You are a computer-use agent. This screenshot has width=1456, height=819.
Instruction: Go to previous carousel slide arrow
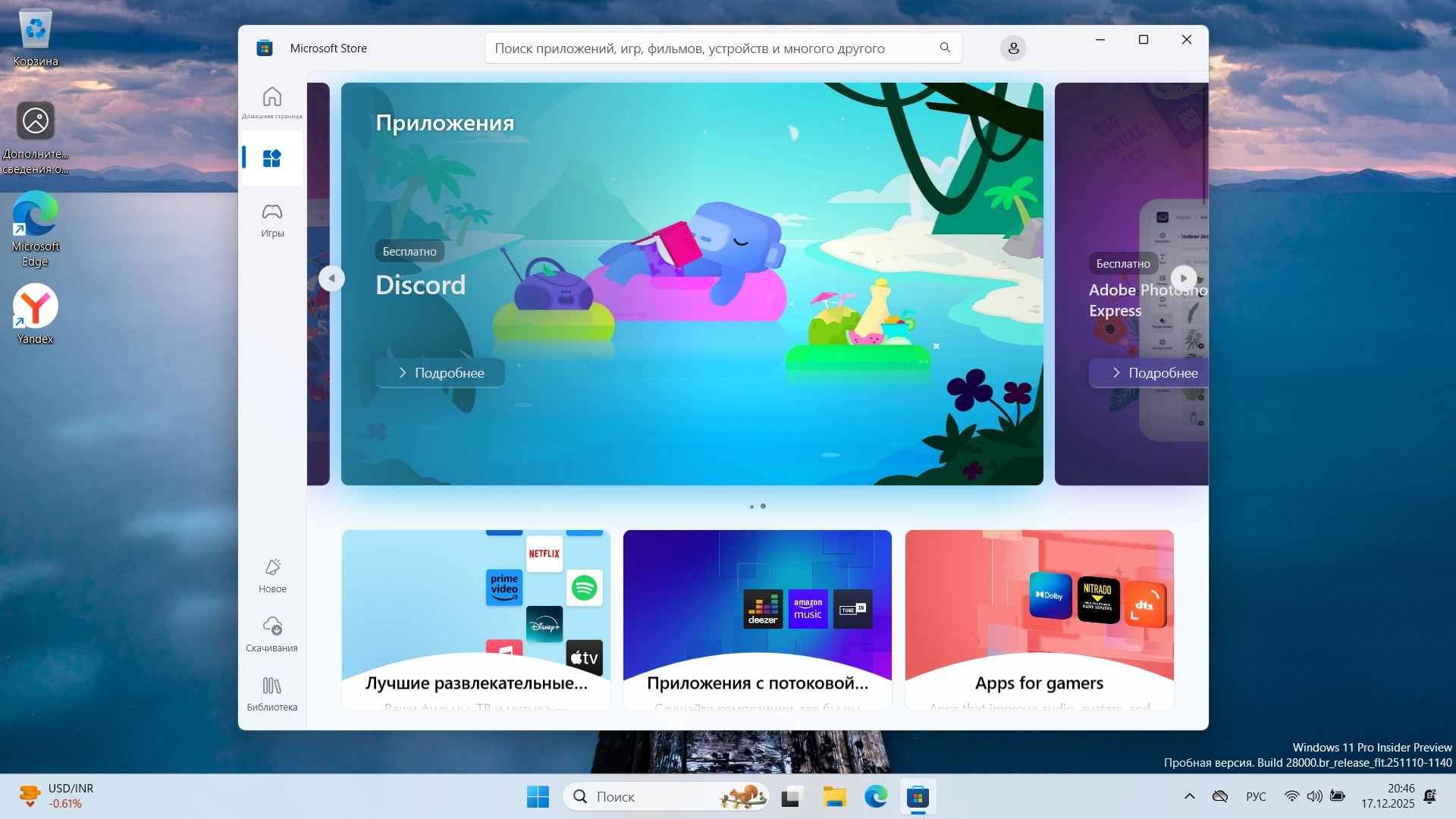(x=331, y=278)
